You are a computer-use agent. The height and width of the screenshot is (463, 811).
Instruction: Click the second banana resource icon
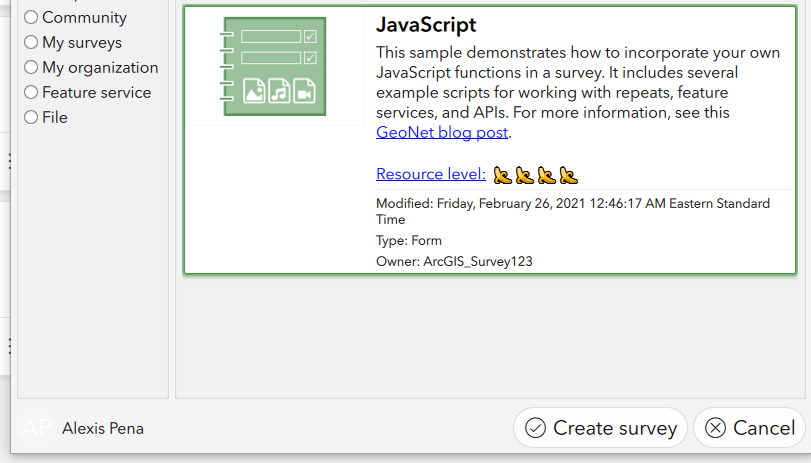pyautogui.click(x=524, y=175)
